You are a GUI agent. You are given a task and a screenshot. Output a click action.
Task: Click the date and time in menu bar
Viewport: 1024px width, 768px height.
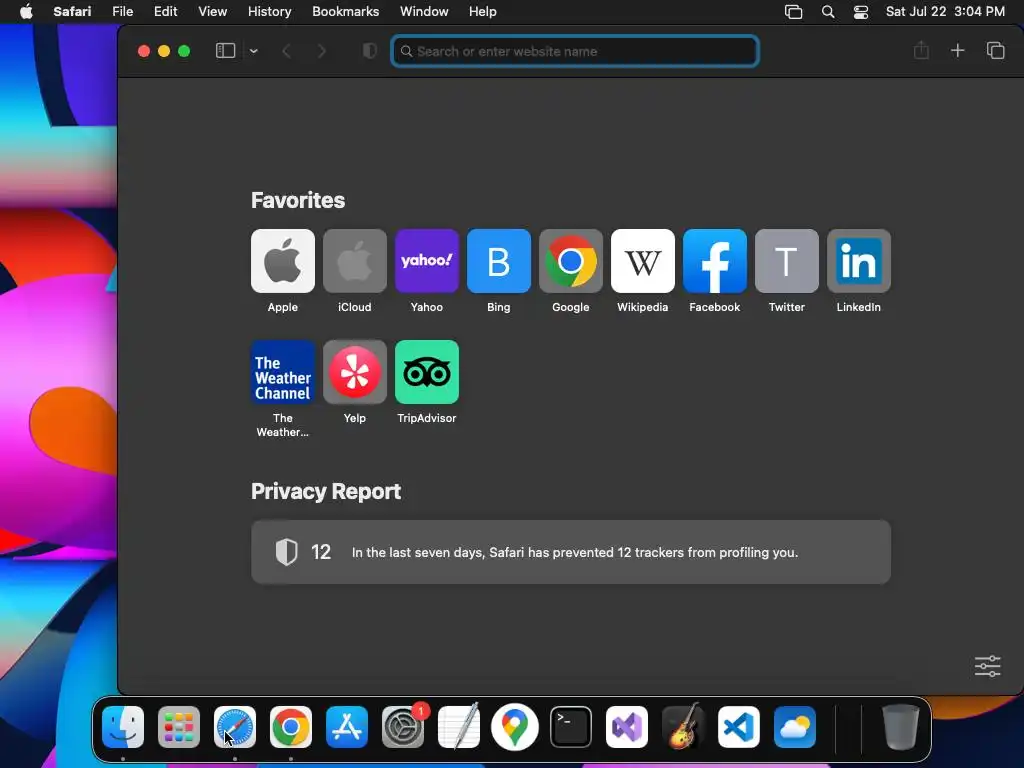[945, 12]
